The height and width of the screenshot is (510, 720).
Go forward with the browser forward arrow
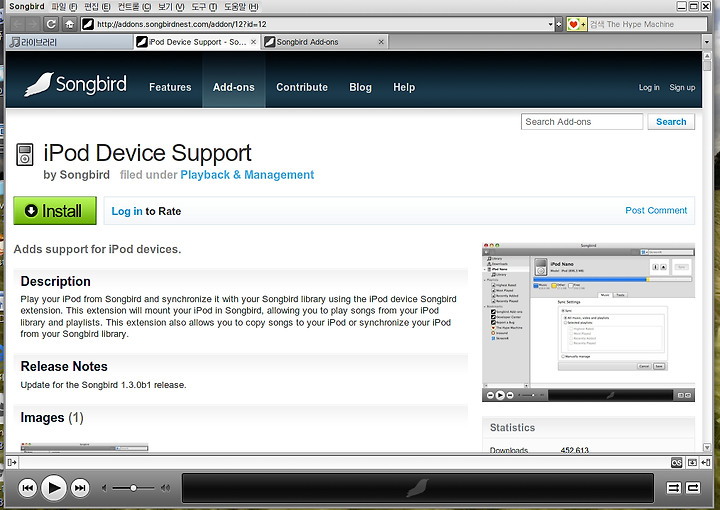[32, 24]
